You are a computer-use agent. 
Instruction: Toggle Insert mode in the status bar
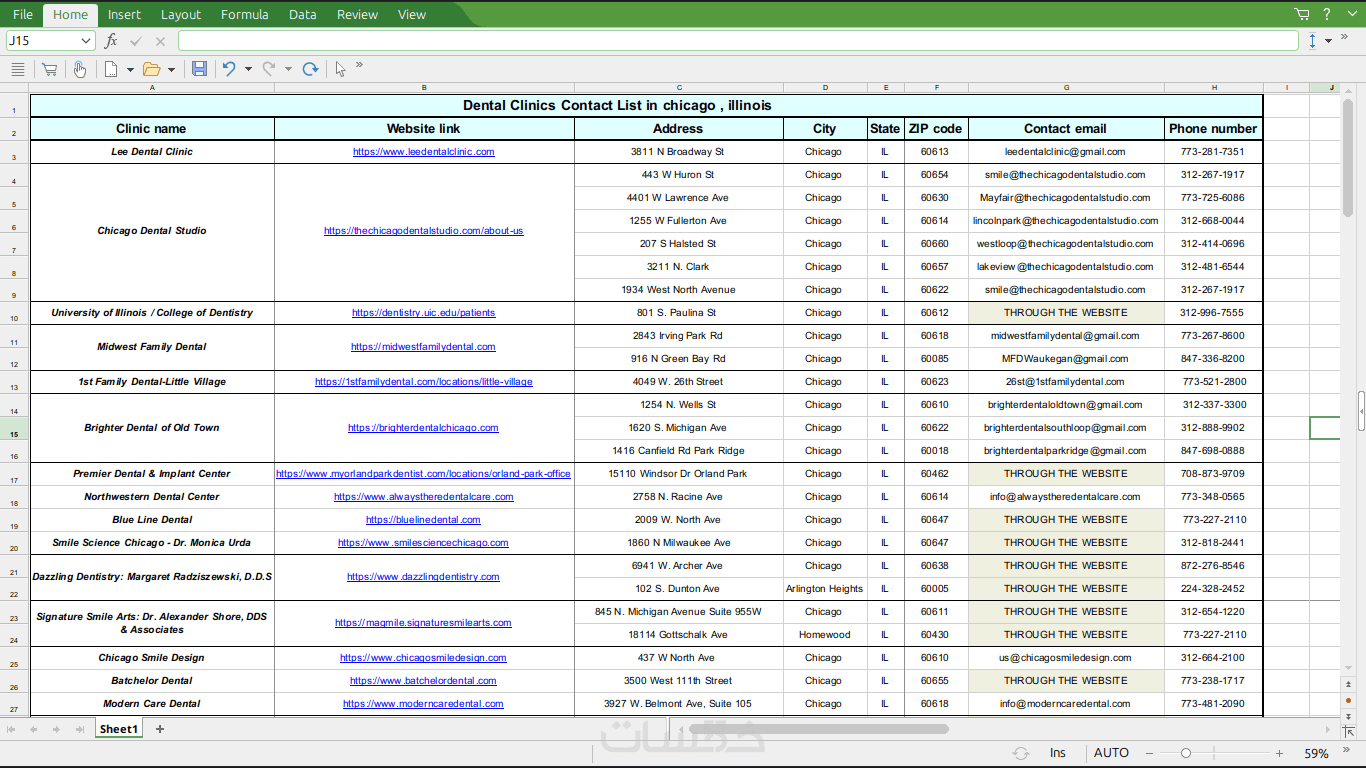[x=1058, y=753]
